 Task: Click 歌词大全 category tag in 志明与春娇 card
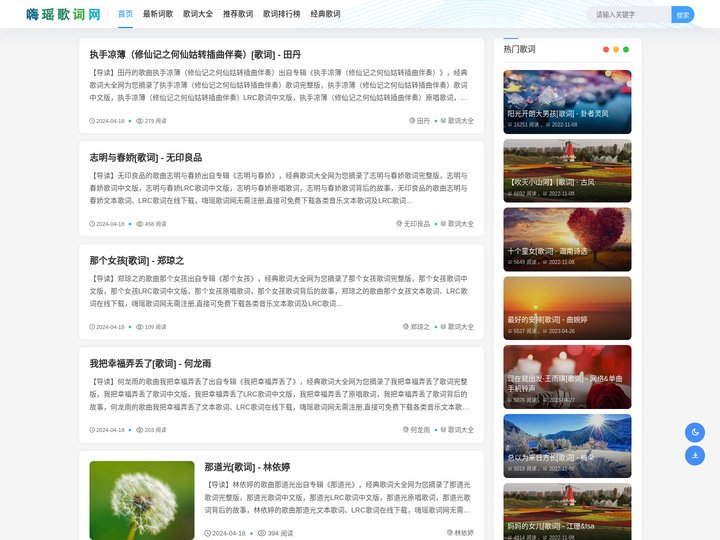click(x=457, y=224)
